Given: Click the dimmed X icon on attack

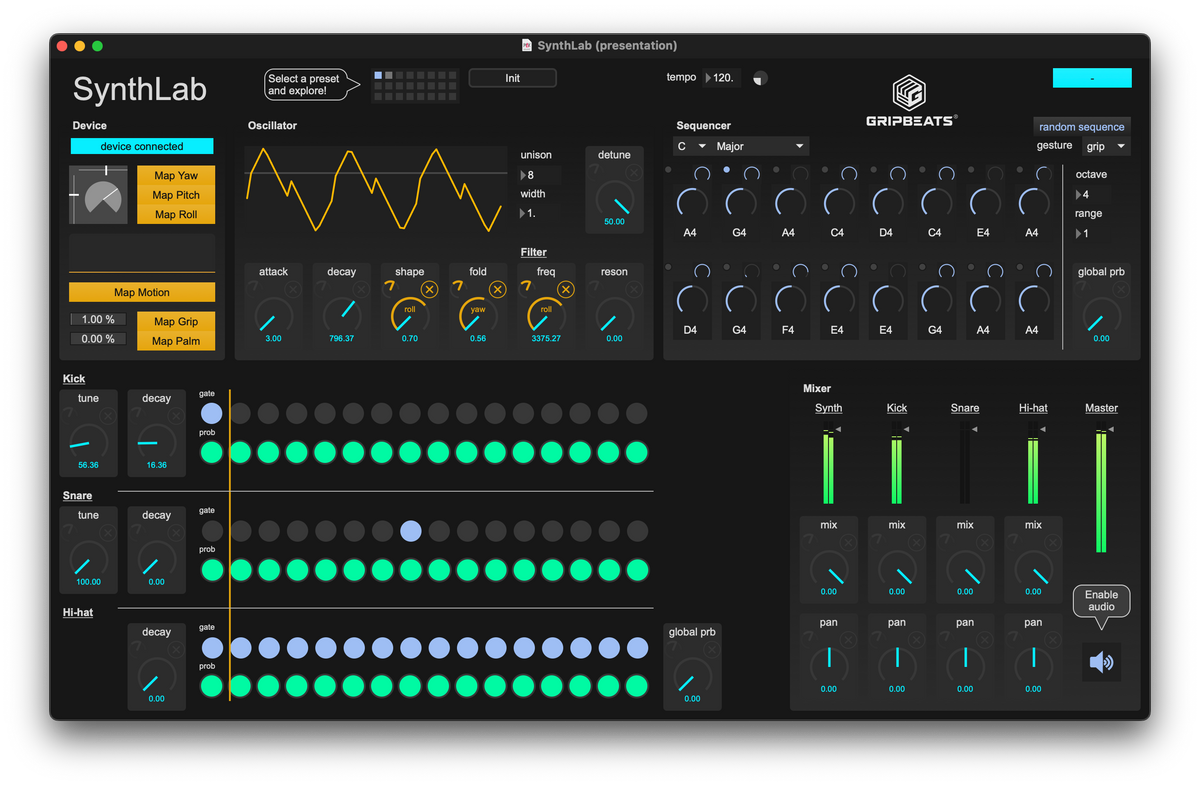Looking at the screenshot, I should pyautogui.click(x=293, y=289).
